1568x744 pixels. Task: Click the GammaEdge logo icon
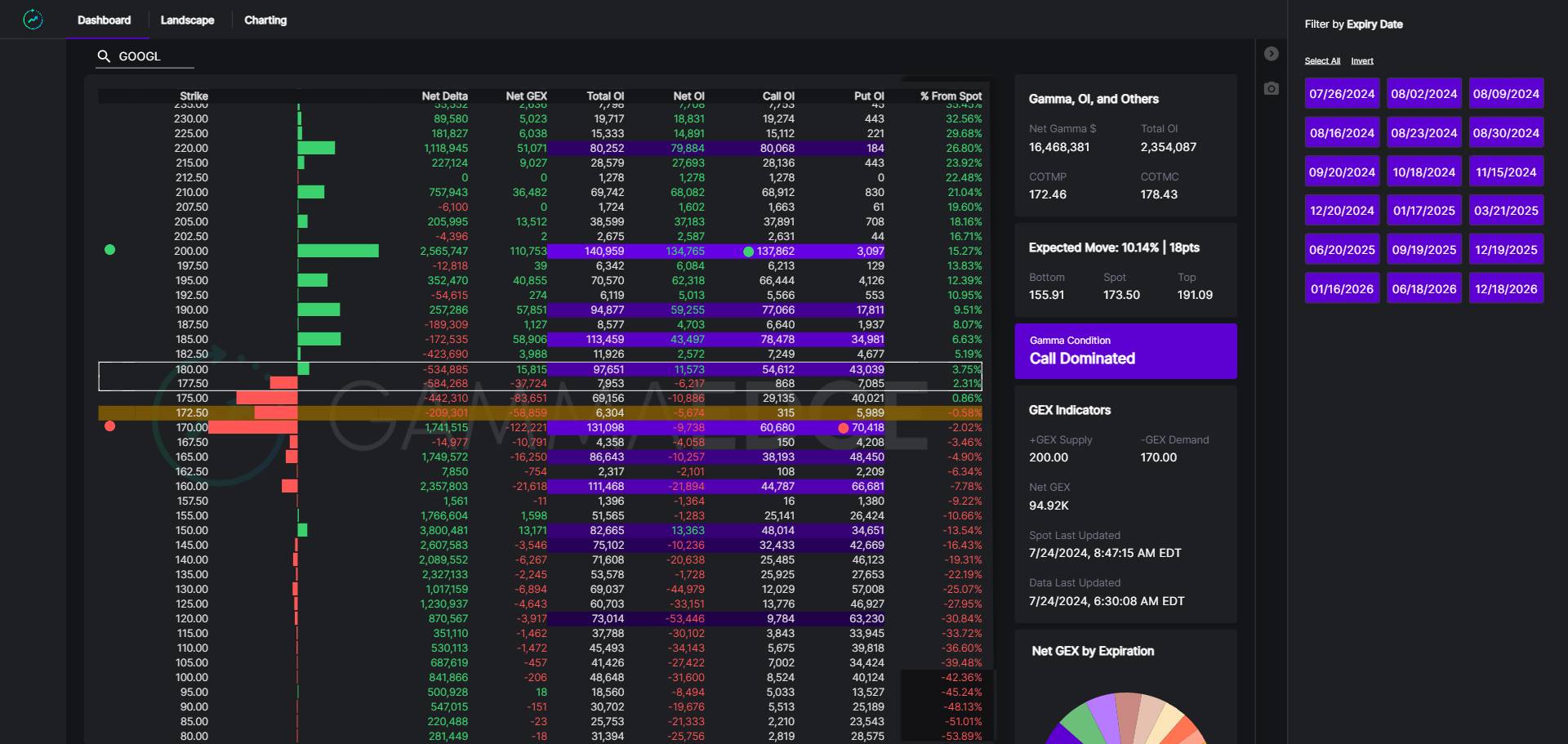(33, 20)
